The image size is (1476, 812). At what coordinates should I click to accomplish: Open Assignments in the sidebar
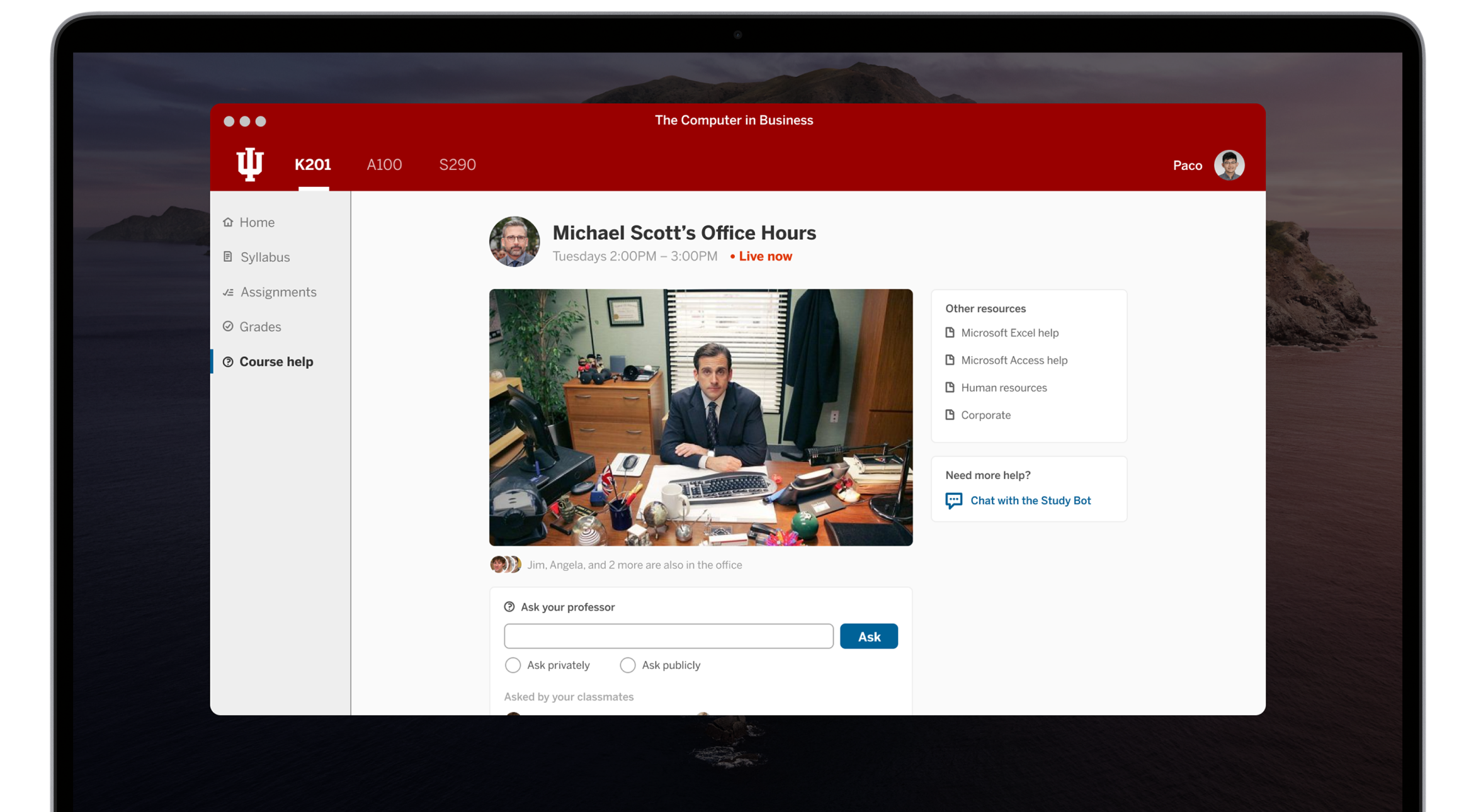(280, 292)
